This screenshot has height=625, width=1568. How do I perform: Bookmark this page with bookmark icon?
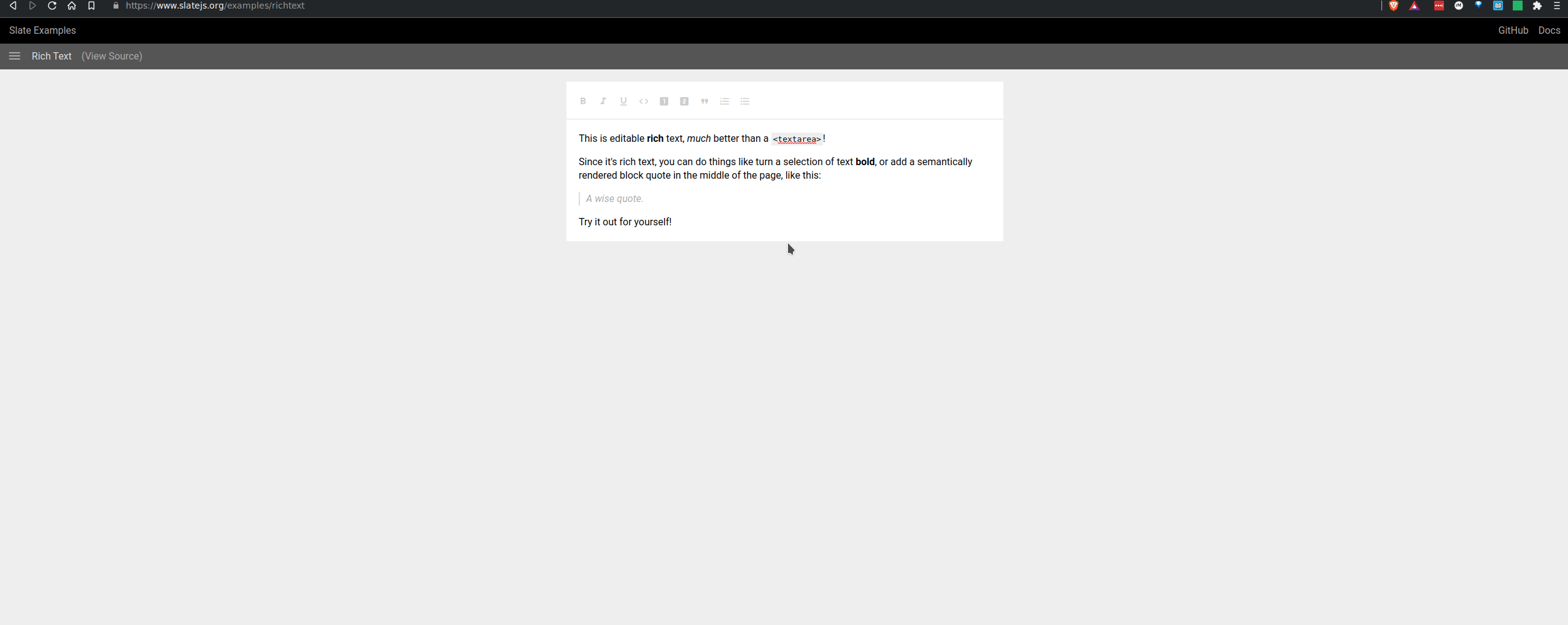[91, 6]
